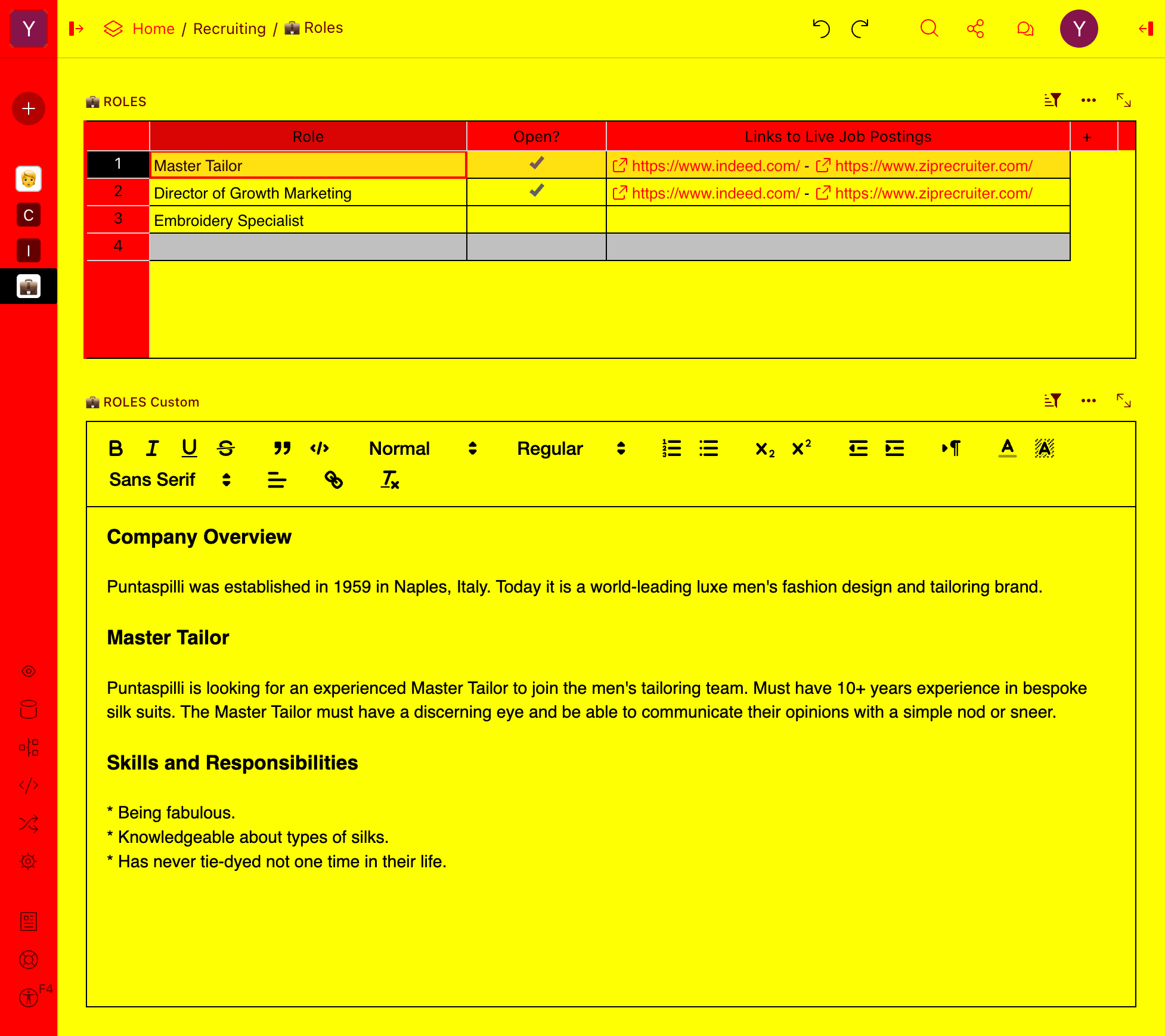Toggle Open checkbox for Director of Growth Marketing
The width and height of the screenshot is (1165, 1036).
tap(537, 190)
